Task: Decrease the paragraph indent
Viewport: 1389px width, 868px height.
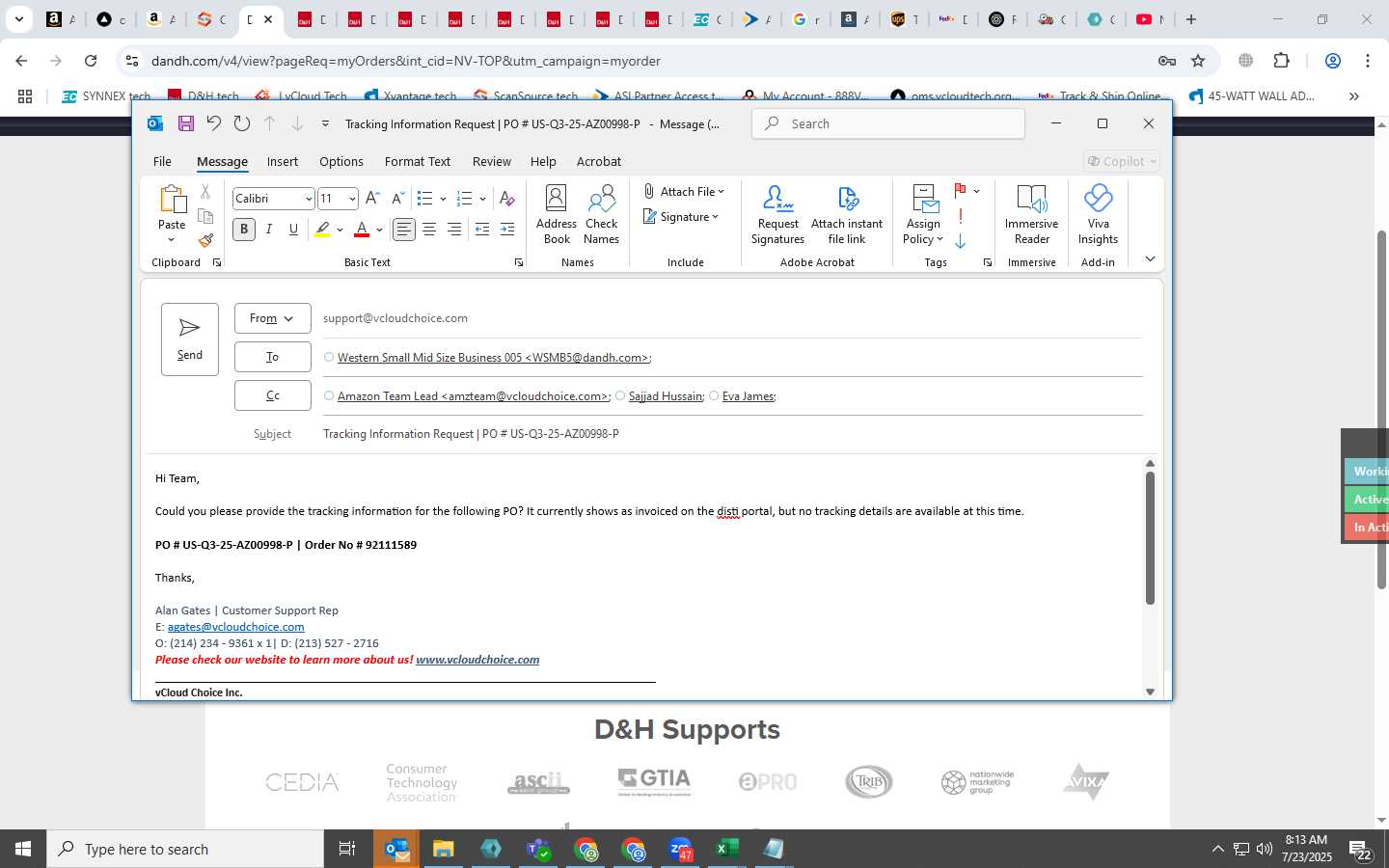Action: click(482, 230)
